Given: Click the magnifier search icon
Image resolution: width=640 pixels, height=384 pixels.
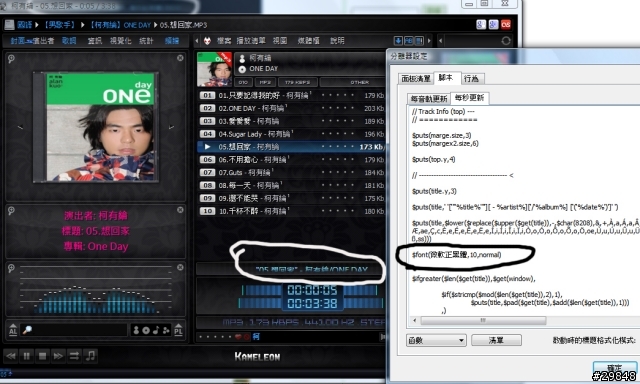Looking at the screenshot, I should [x=27, y=330].
